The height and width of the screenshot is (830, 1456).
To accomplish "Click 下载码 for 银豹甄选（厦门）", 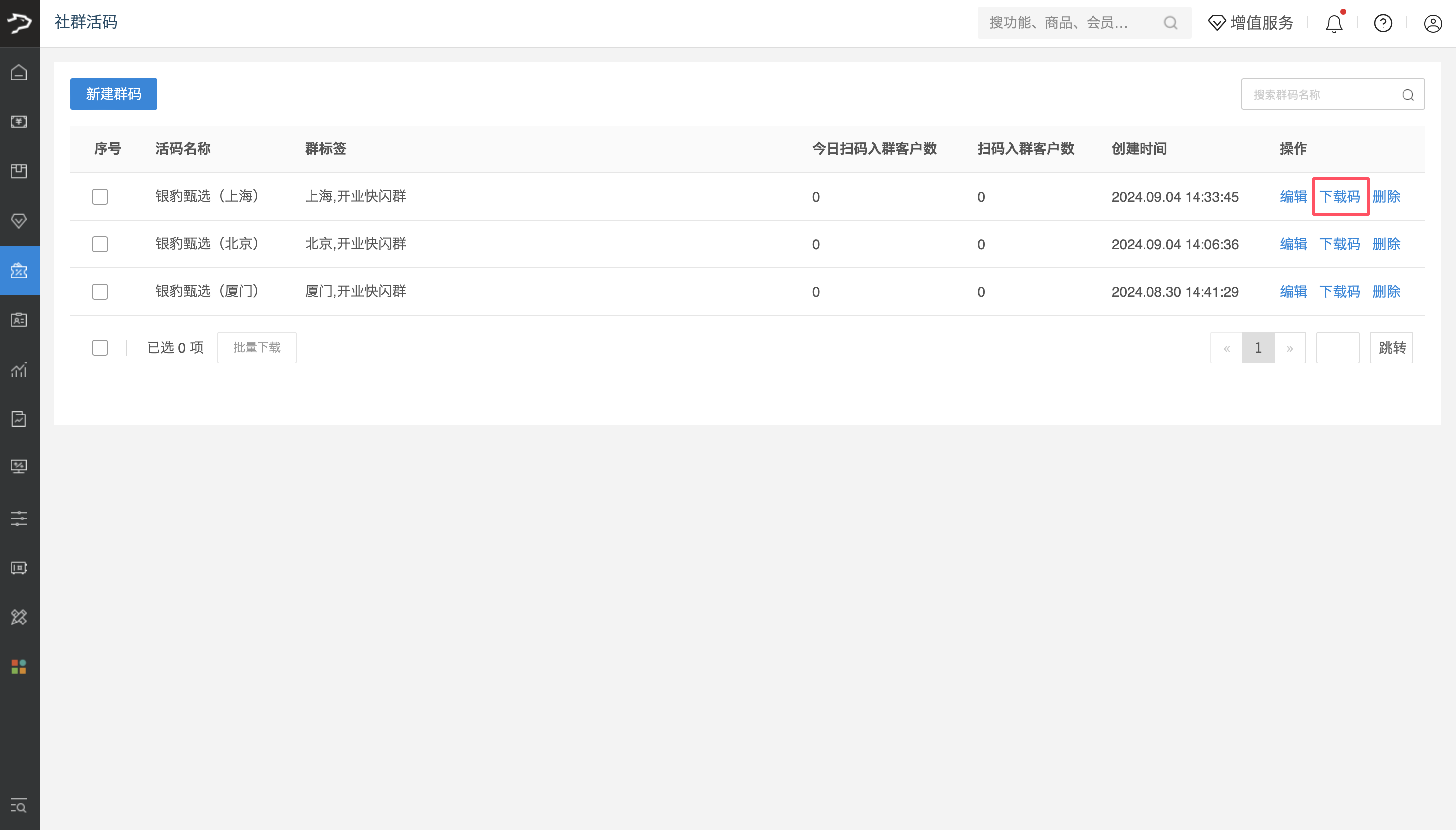I will click(x=1340, y=292).
